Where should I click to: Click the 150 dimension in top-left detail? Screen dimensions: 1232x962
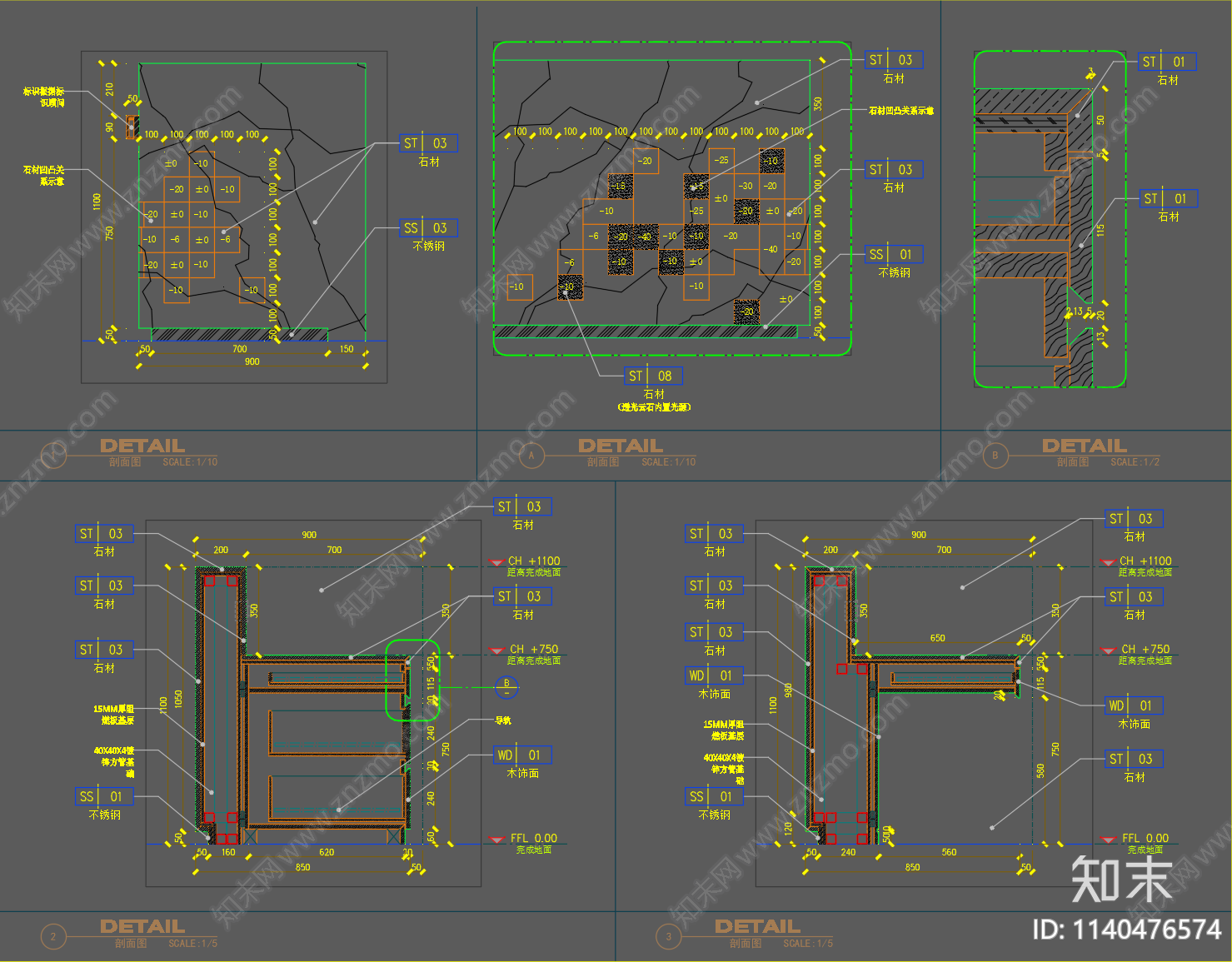(346, 349)
